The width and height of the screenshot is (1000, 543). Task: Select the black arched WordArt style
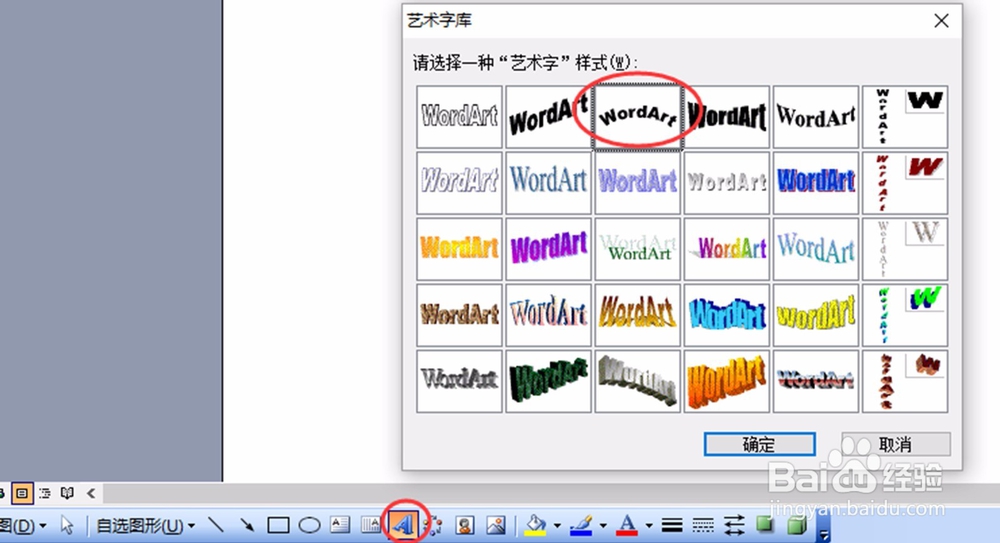tap(638, 117)
